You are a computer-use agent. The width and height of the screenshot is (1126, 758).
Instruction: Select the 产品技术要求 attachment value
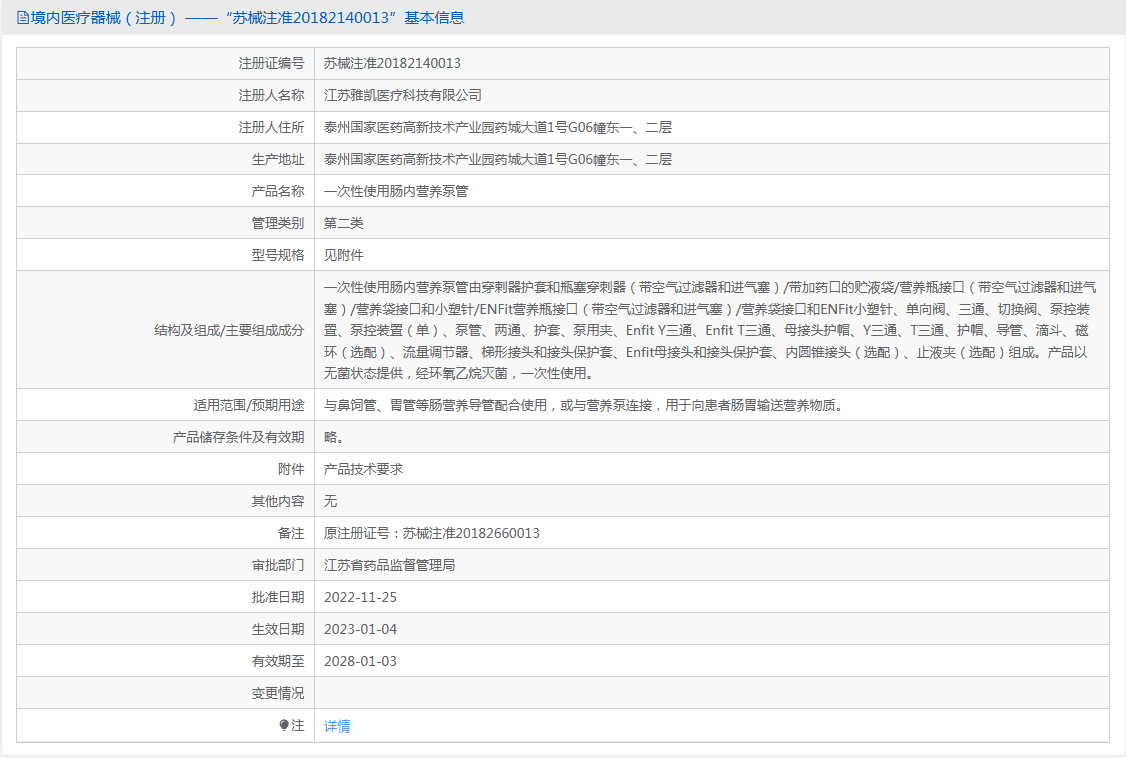click(363, 469)
